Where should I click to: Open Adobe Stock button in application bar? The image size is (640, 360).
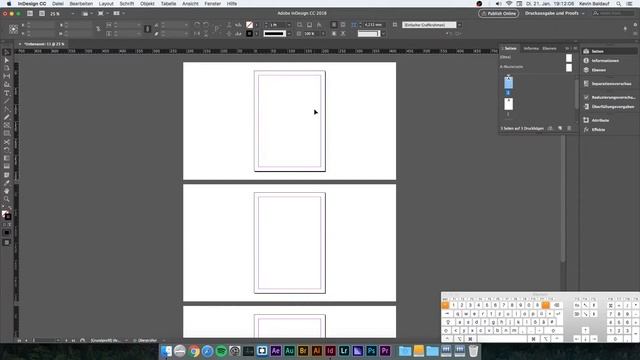tap(42, 13)
